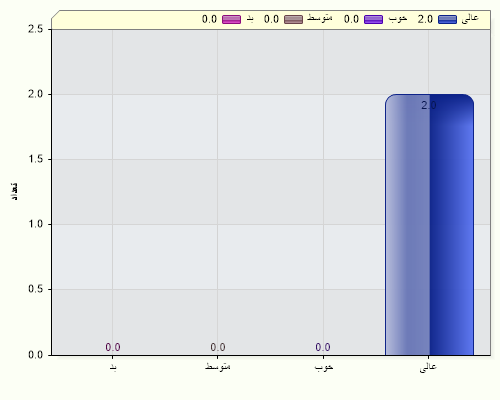Click the magenta بد legend swatch
The width and height of the screenshot is (500, 400).
[x=231, y=19]
